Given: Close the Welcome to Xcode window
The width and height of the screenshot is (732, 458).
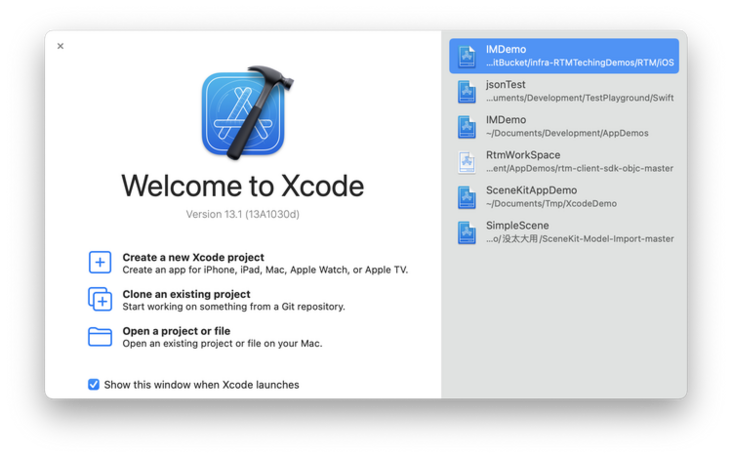Looking at the screenshot, I should coord(60,46).
